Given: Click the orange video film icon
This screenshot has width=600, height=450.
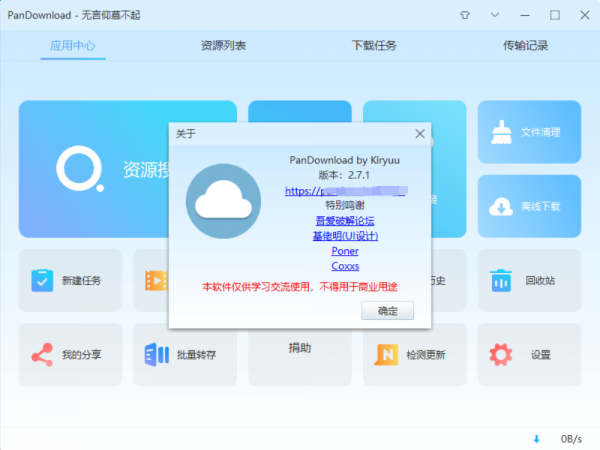Looking at the screenshot, I should click(156, 280).
